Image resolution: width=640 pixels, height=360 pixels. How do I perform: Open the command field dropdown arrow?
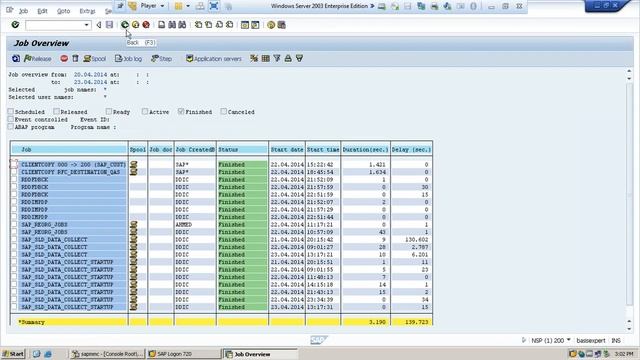tap(86, 25)
